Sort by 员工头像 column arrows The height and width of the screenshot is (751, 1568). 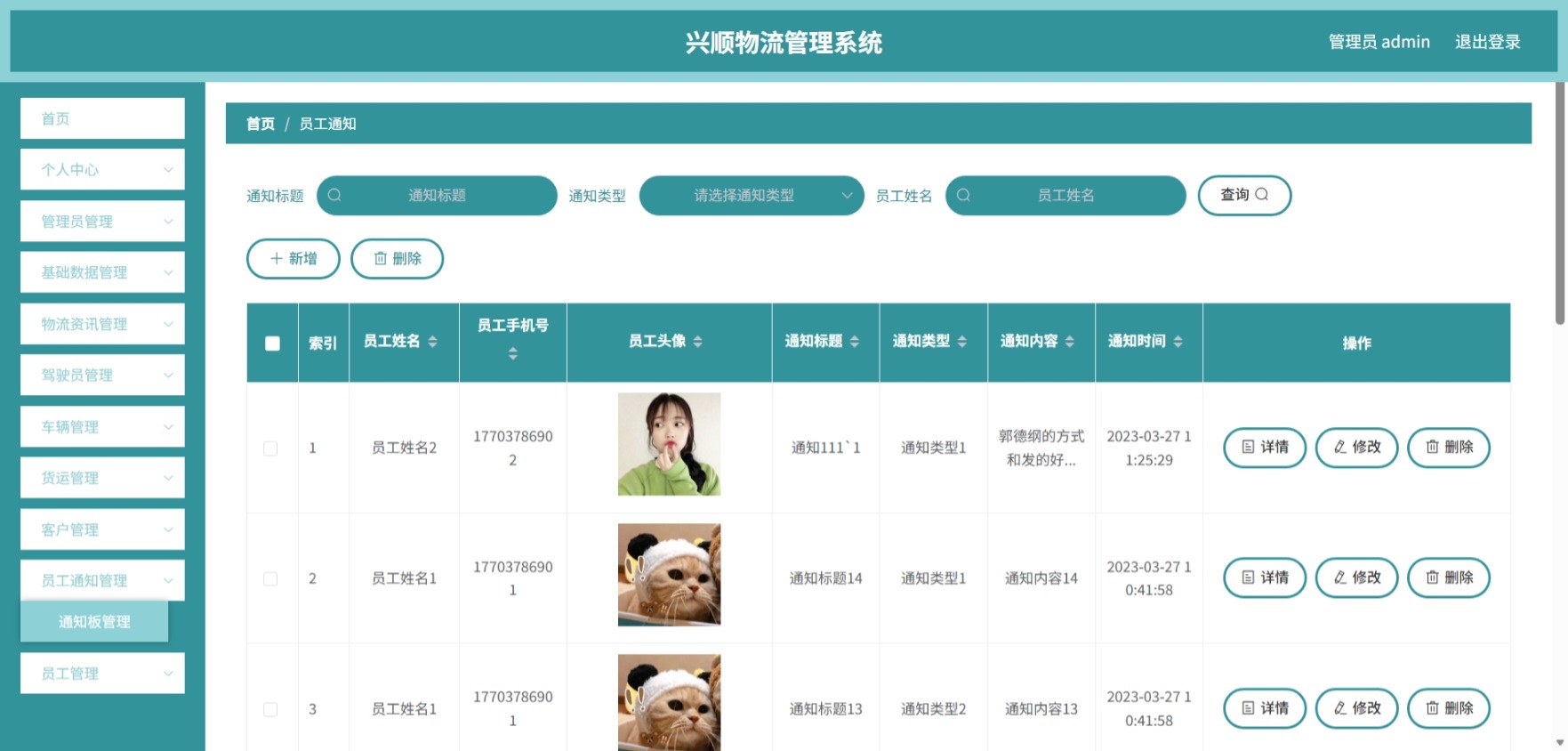[697, 342]
